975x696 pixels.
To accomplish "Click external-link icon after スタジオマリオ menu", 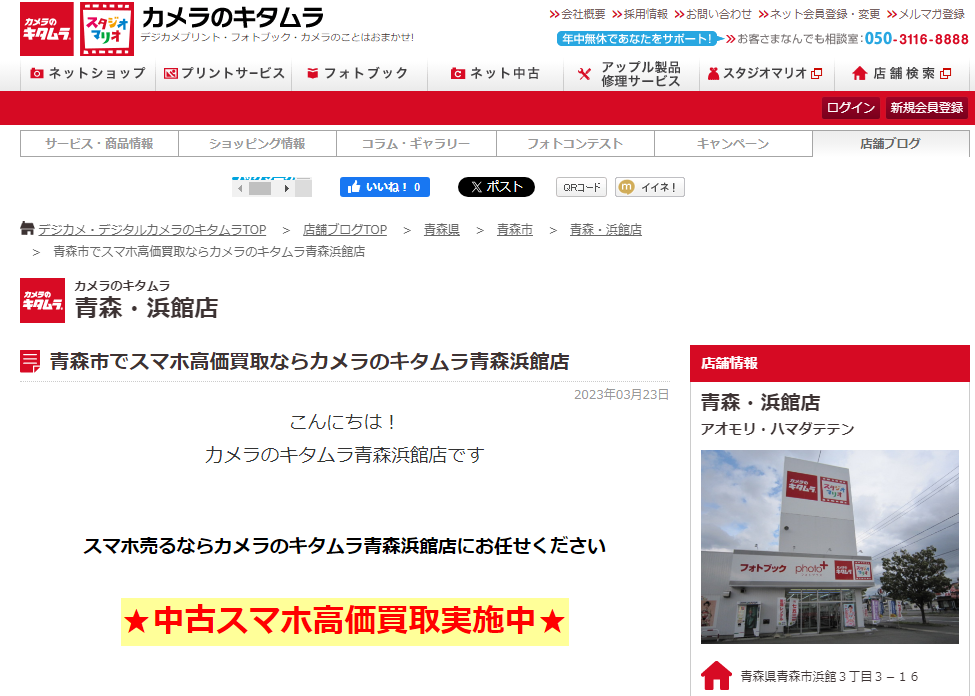I will point(817,73).
